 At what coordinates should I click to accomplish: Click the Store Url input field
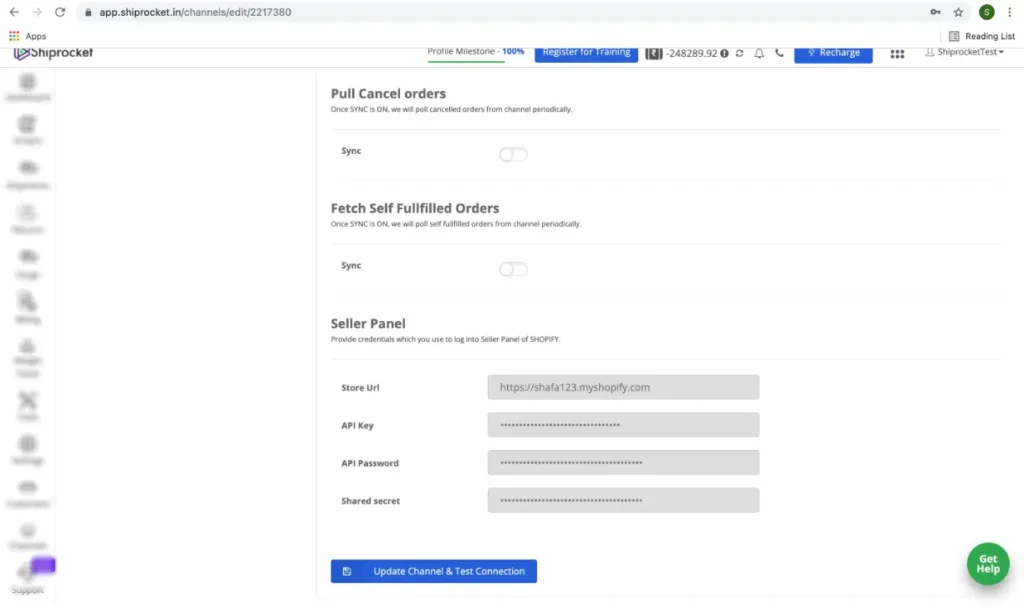623,387
